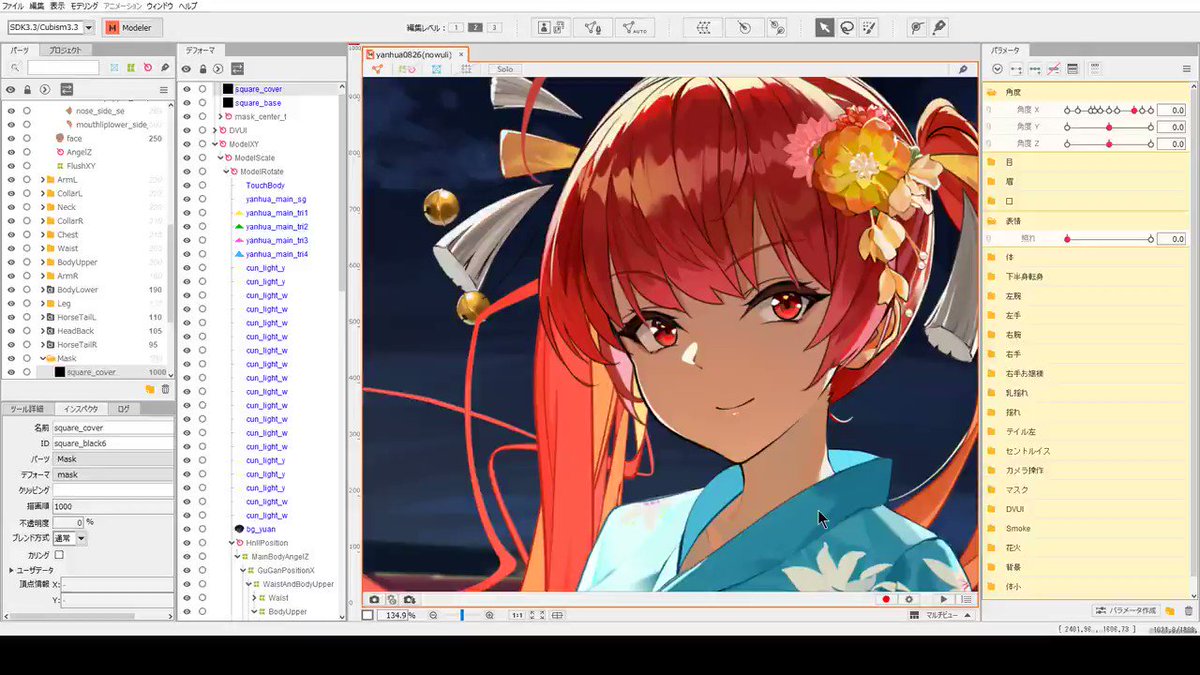Select the eyedropper pen tool in top toolbar
Image resolution: width=1200 pixels, height=675 pixels.
tap(939, 28)
